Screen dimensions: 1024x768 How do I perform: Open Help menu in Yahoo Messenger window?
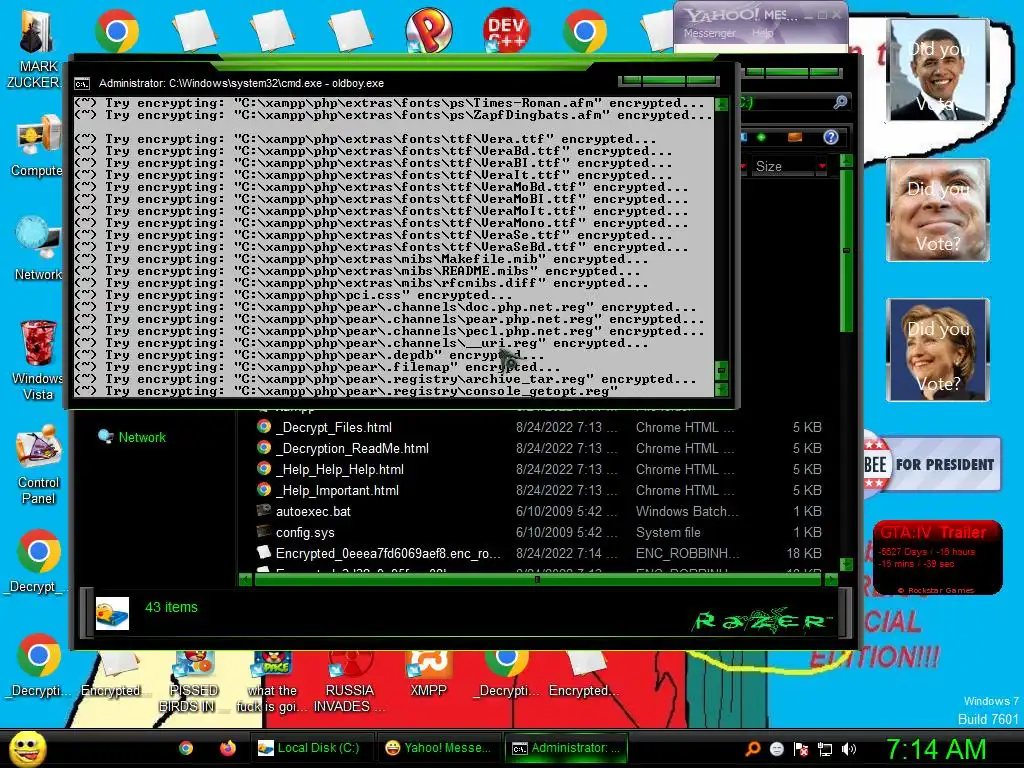point(762,33)
